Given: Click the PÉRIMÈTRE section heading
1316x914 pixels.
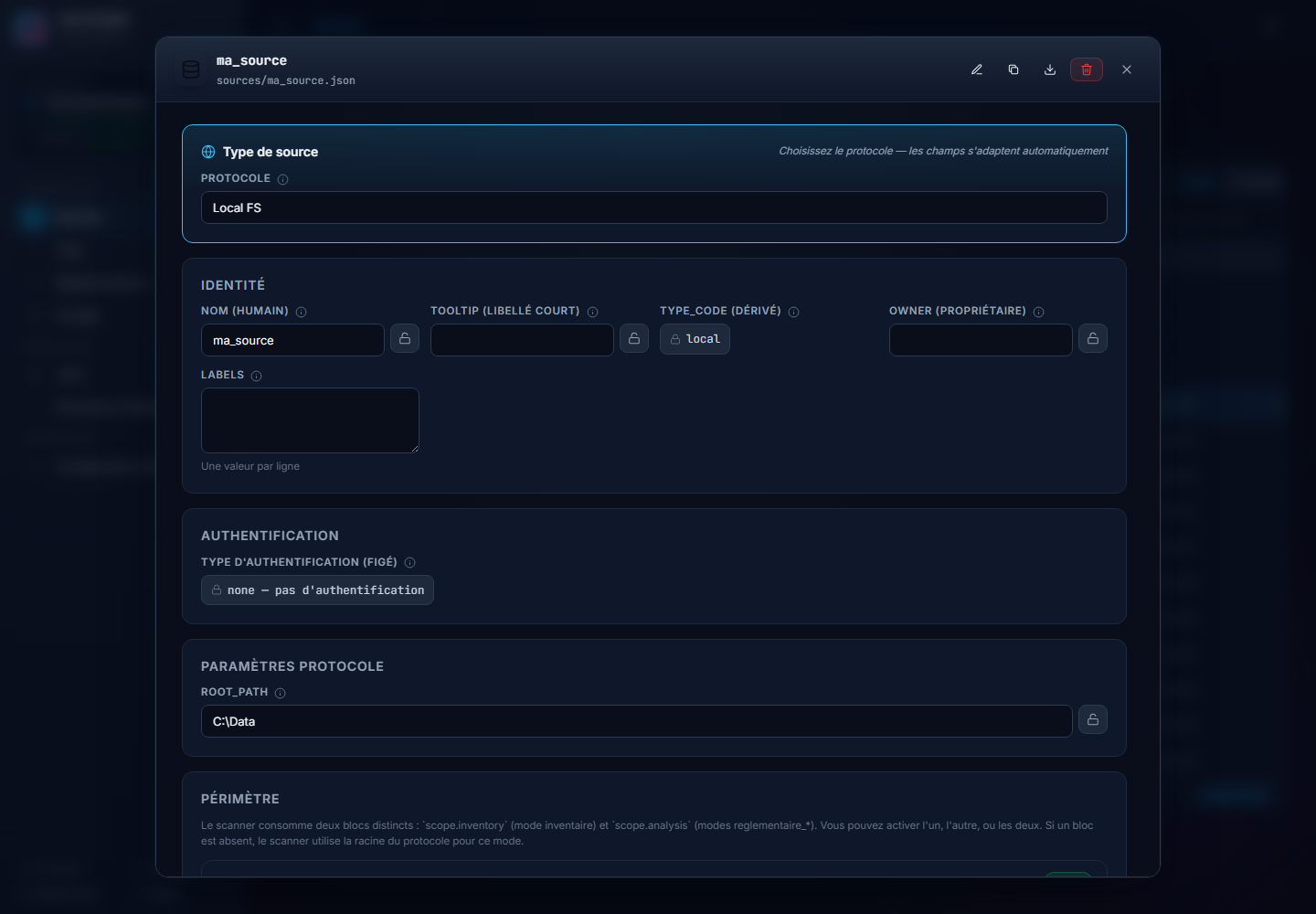Looking at the screenshot, I should (240, 799).
